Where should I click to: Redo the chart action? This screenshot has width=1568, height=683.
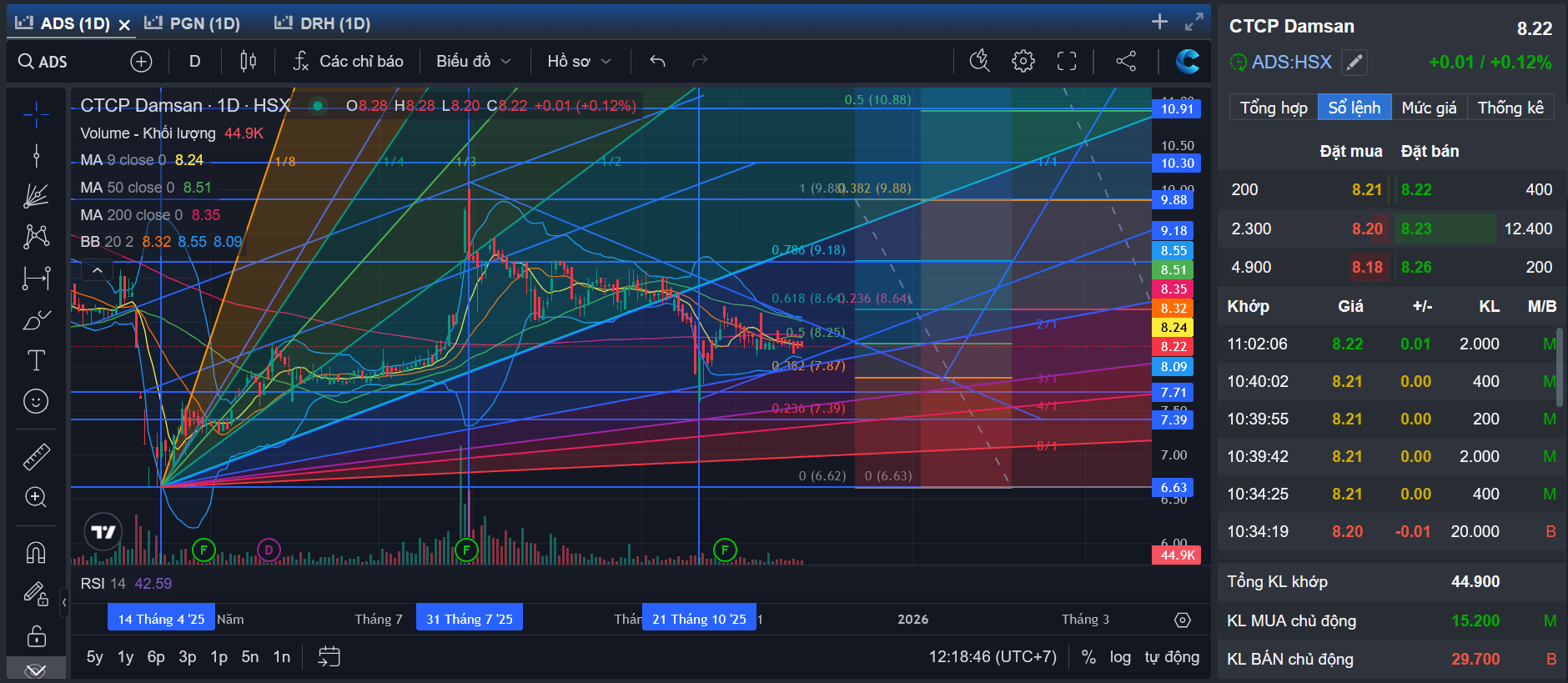coord(700,61)
